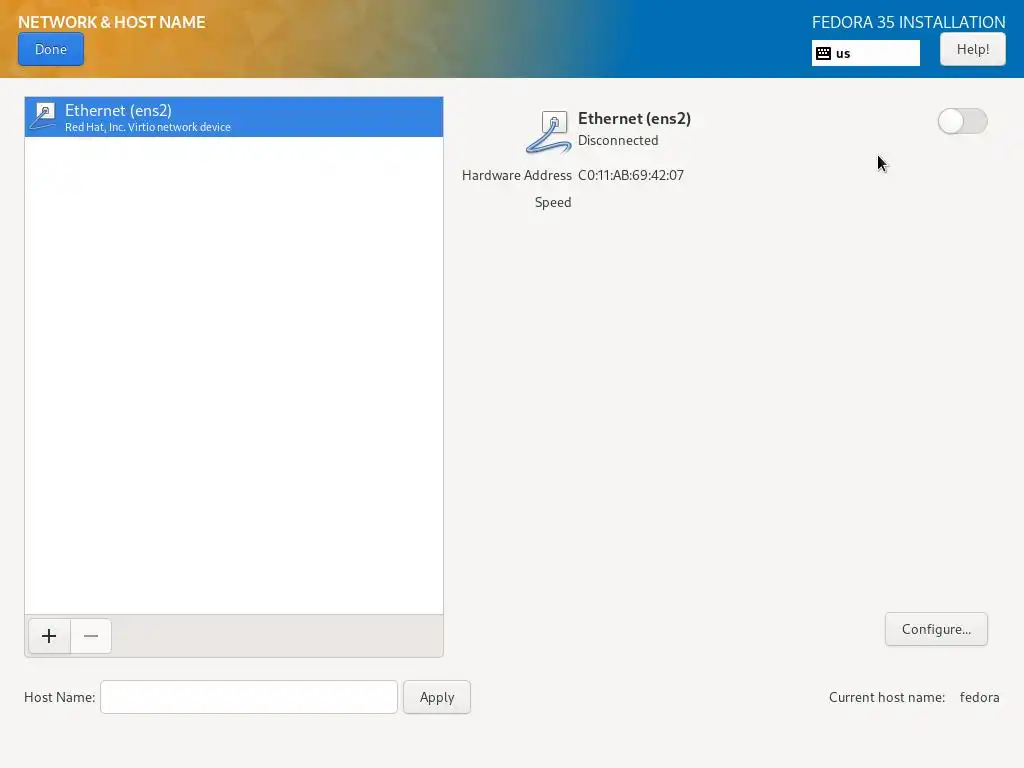Remove the selected device with minus button

(91, 636)
